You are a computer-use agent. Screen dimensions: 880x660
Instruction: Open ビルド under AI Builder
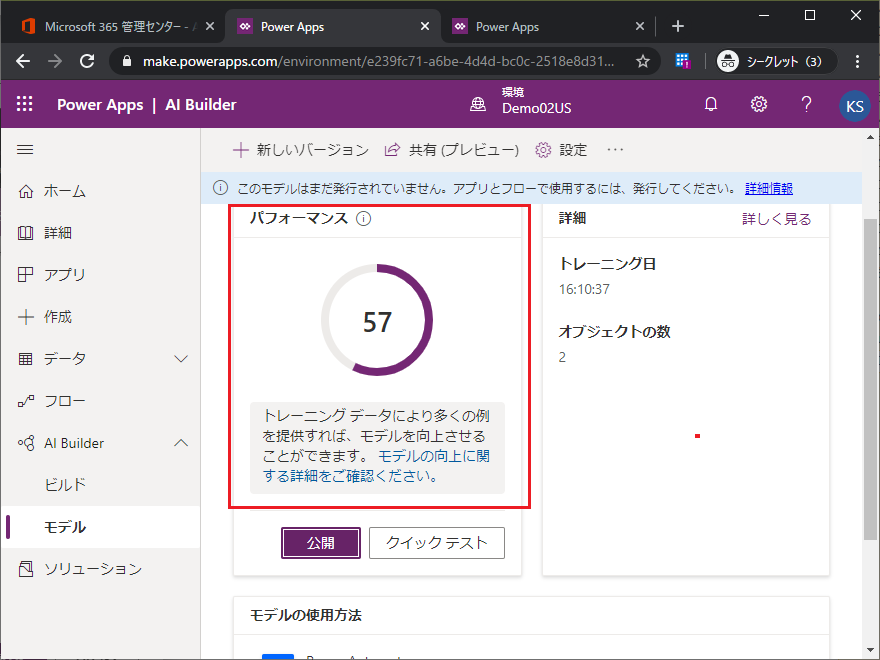pyautogui.click(x=66, y=485)
